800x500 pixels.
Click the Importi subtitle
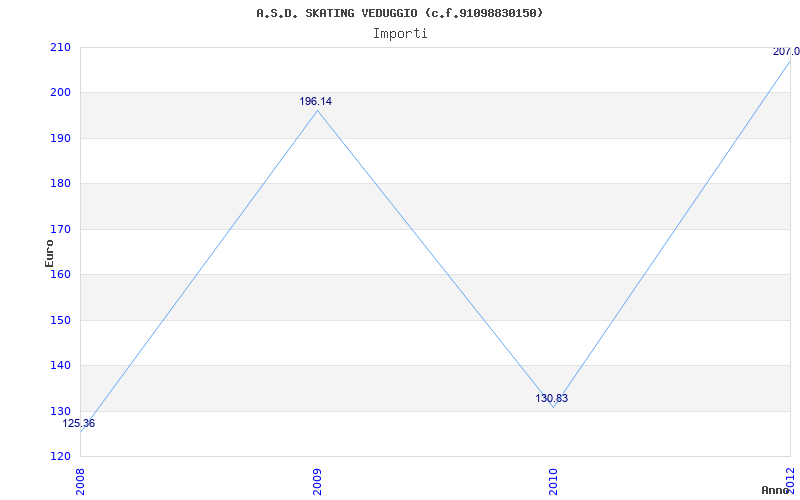click(x=400, y=34)
